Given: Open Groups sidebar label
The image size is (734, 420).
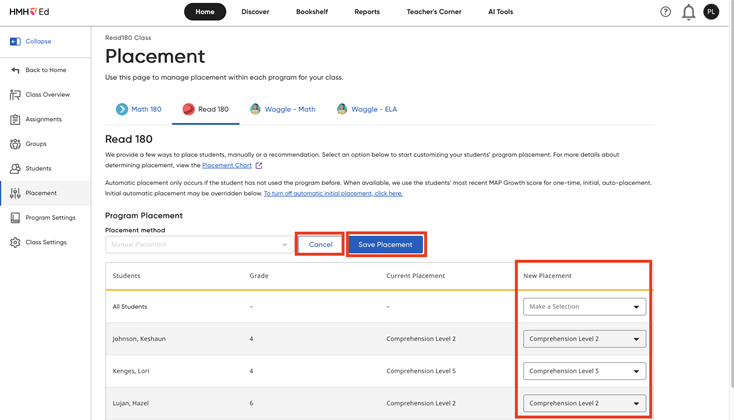Looking at the screenshot, I should pos(36,144).
